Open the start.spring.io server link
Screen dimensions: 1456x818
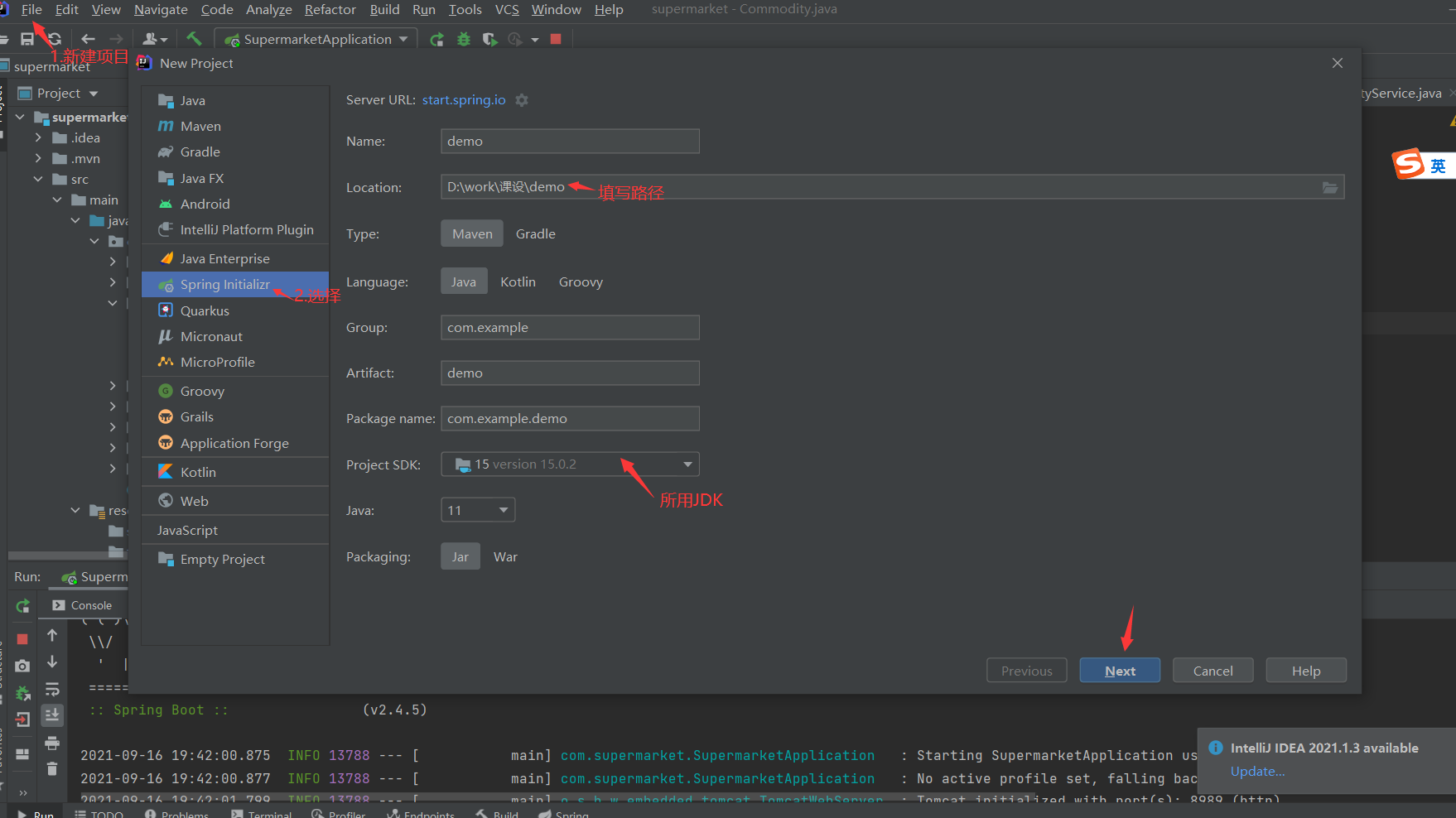(464, 100)
